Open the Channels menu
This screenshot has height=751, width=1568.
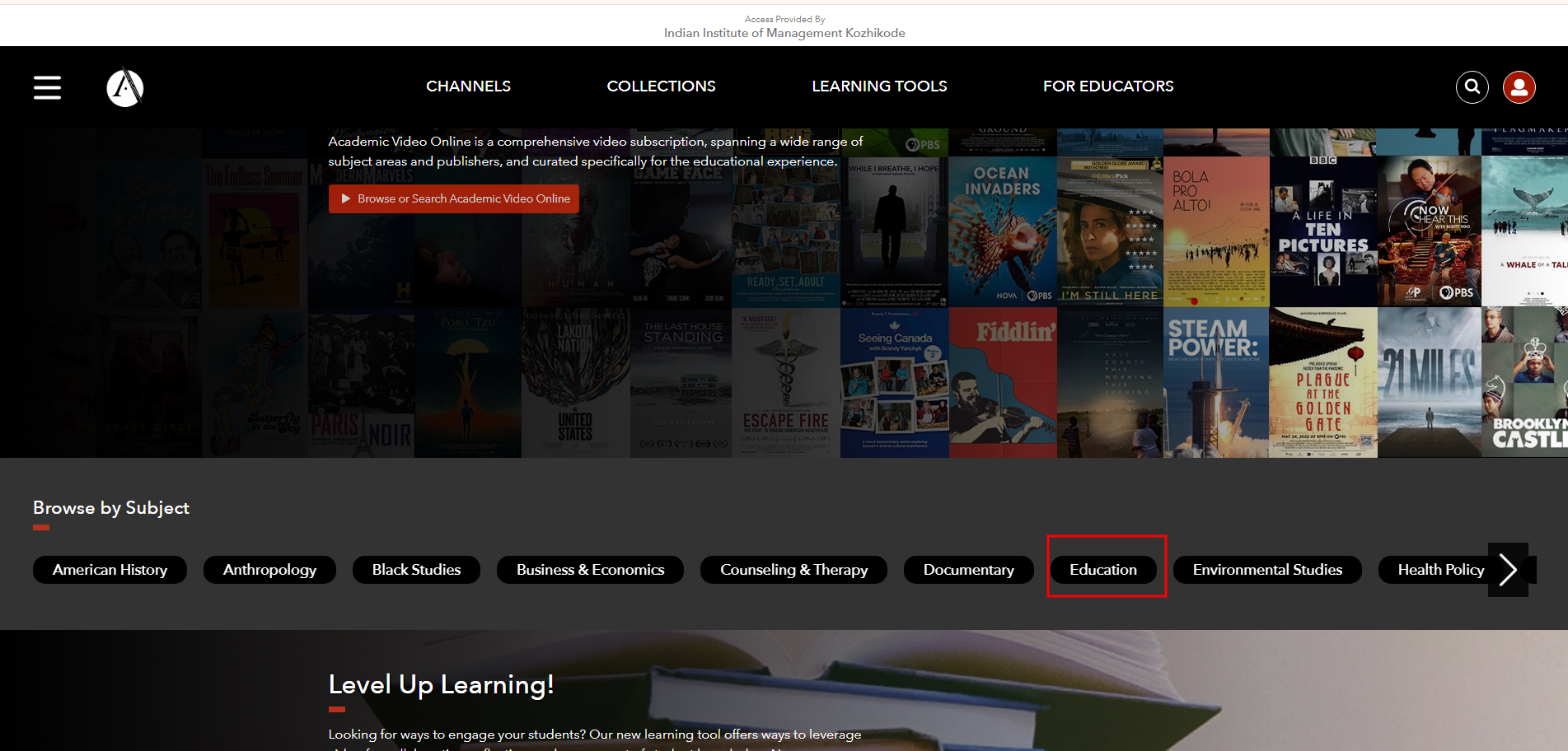point(468,86)
